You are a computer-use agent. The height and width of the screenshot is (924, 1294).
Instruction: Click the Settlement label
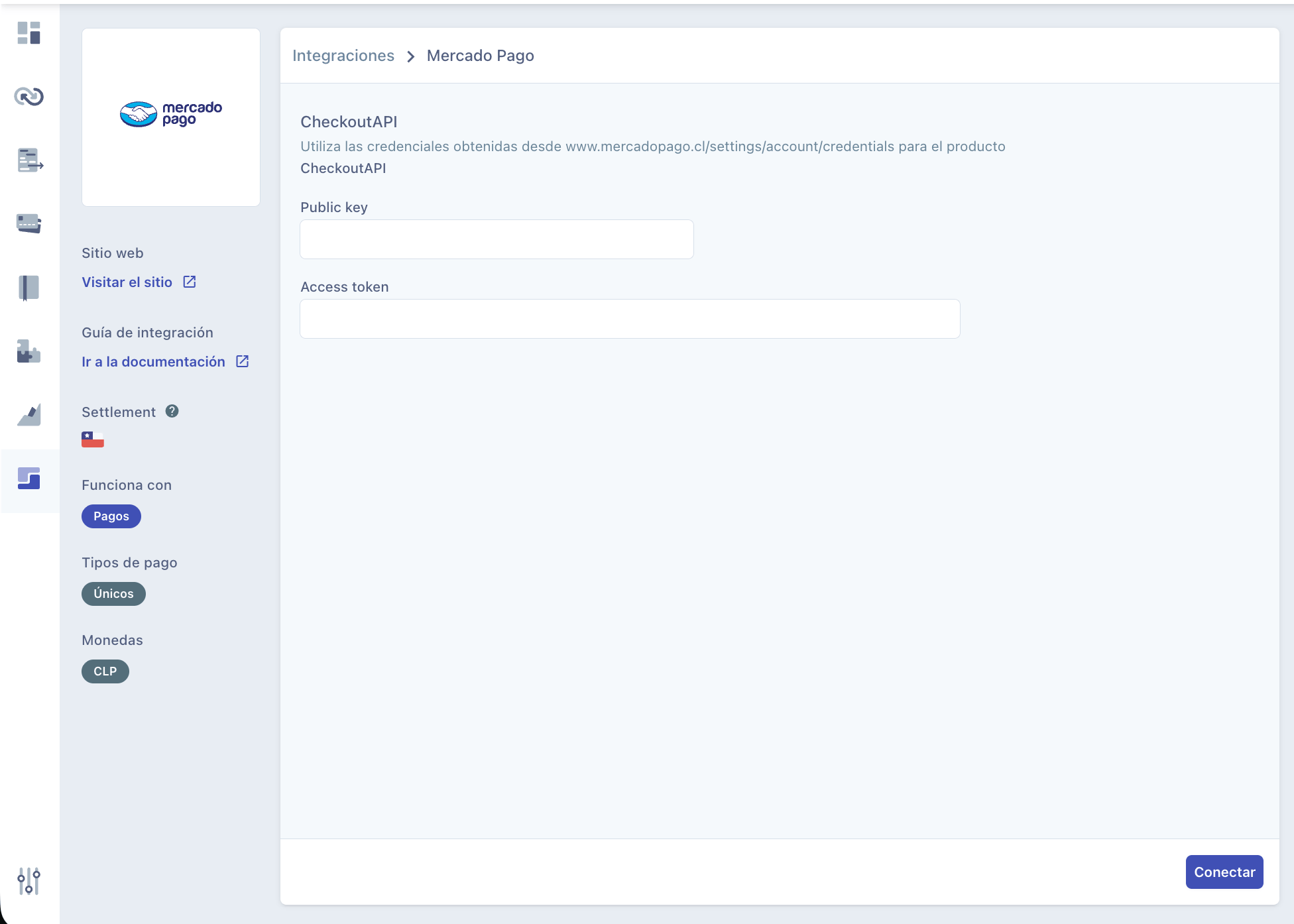coord(119,412)
